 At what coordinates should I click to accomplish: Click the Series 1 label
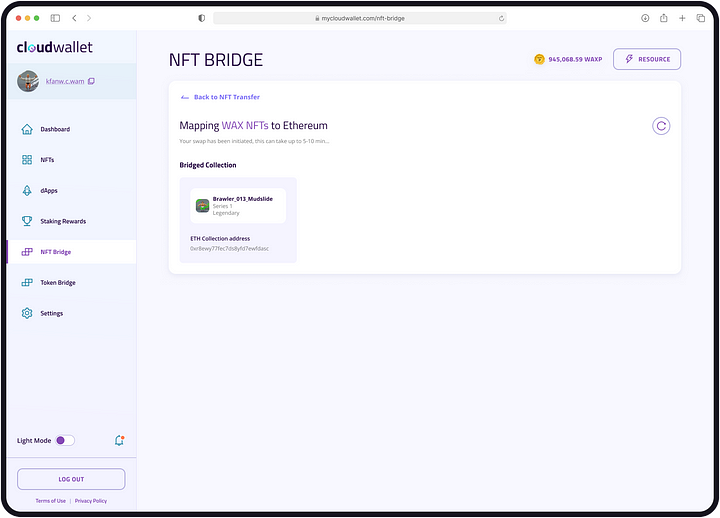(222, 206)
